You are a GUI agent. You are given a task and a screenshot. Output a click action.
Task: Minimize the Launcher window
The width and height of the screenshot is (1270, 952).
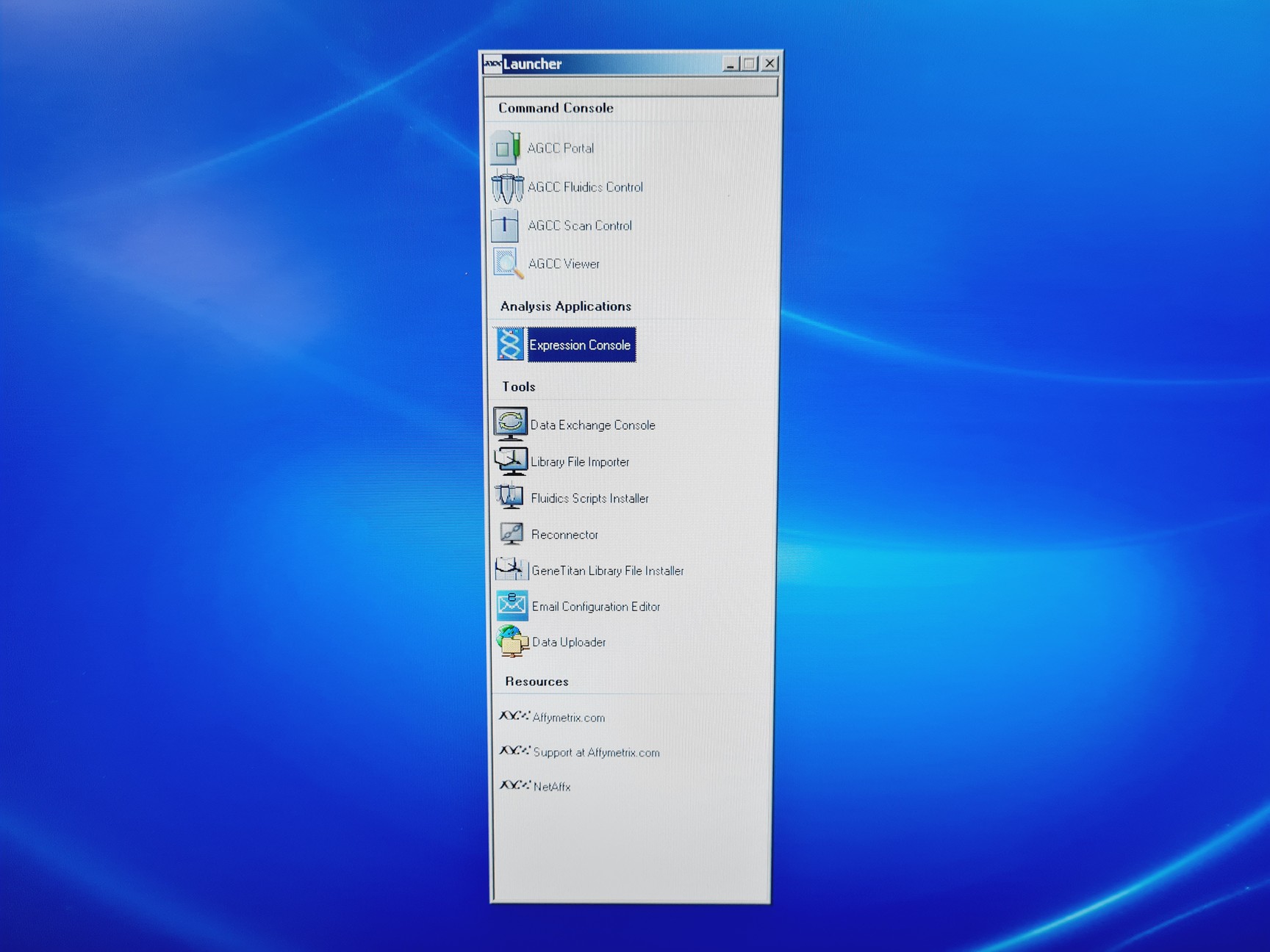pyautogui.click(x=731, y=64)
